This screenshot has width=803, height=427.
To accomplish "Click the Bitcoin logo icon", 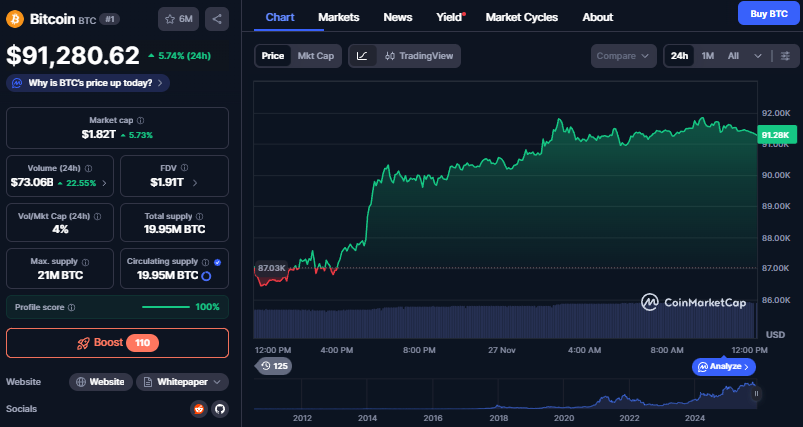I will pos(15,19).
